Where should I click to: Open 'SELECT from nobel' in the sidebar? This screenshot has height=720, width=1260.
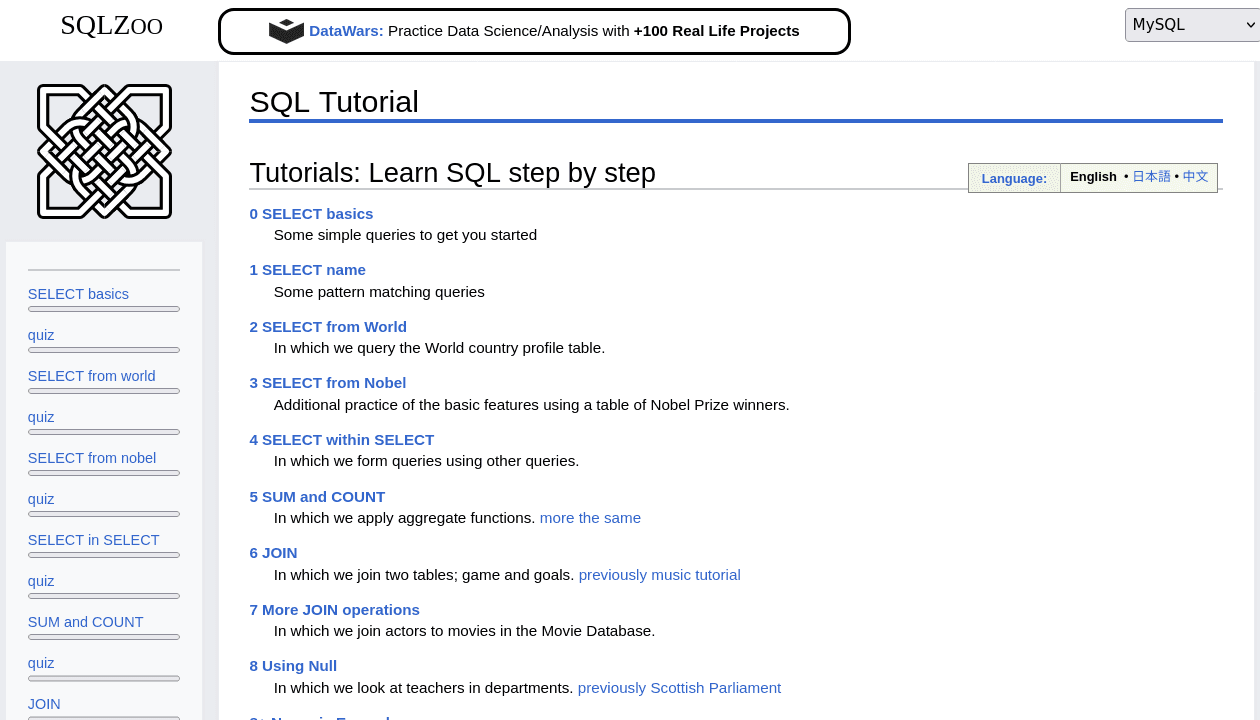click(x=91, y=457)
